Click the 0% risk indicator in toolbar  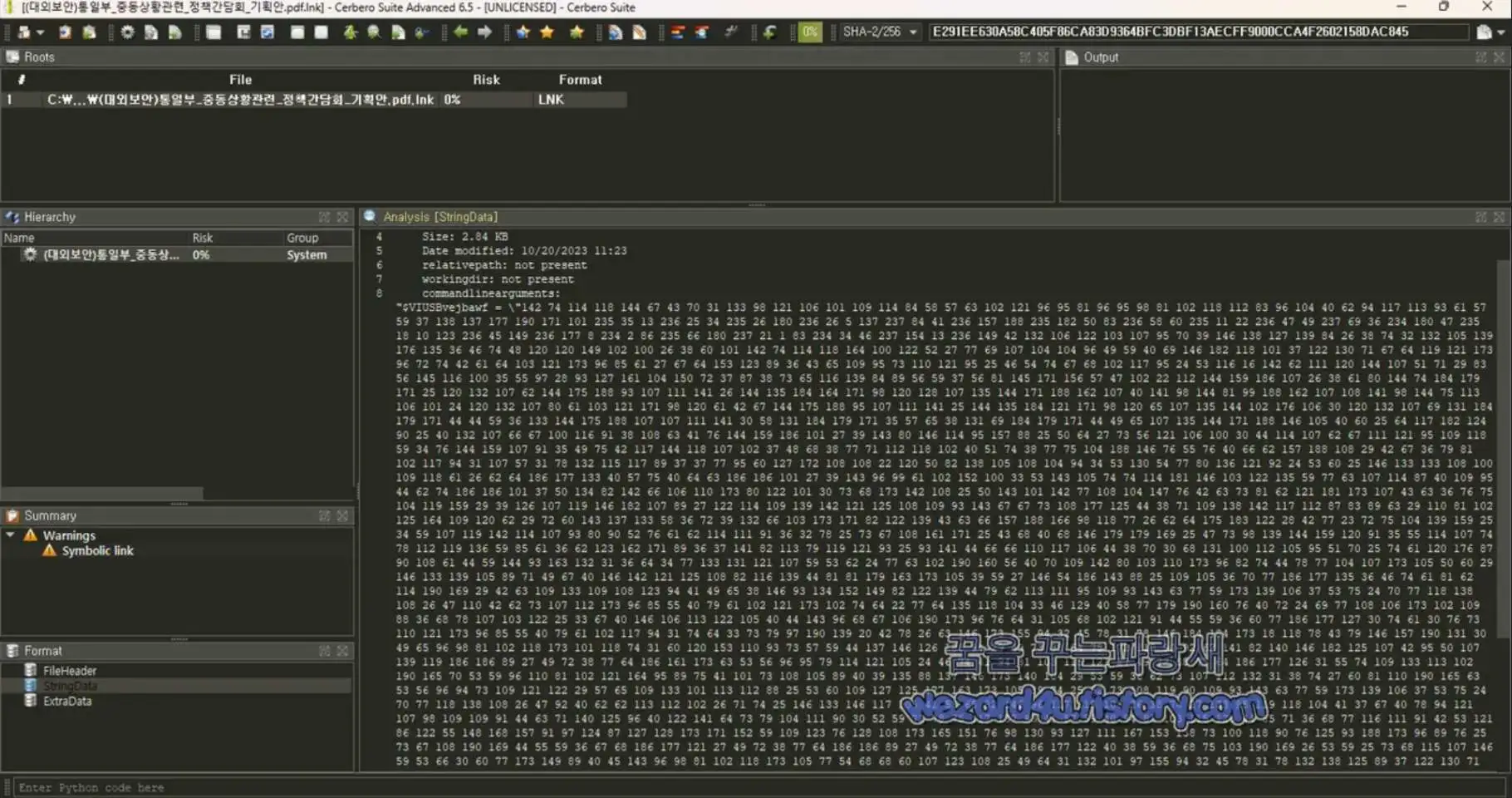coord(810,32)
